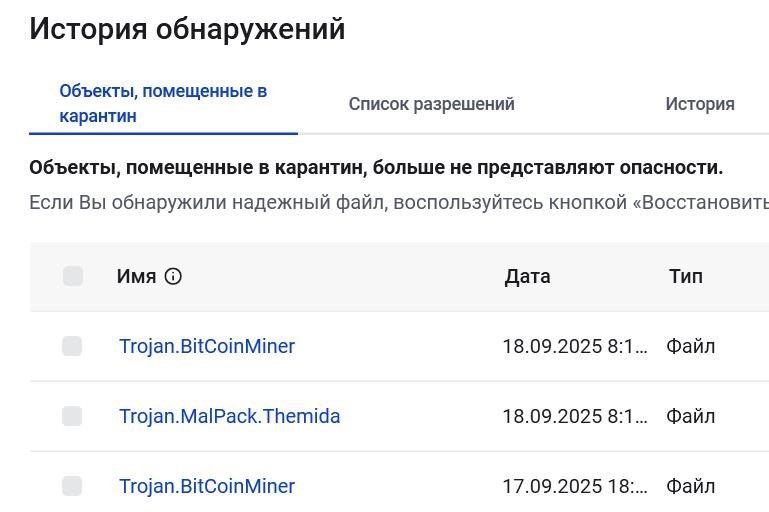Click Файл type in the 17.09.2025 row
Image resolution: width=769 pixels, height=512 pixels.
[691, 487]
